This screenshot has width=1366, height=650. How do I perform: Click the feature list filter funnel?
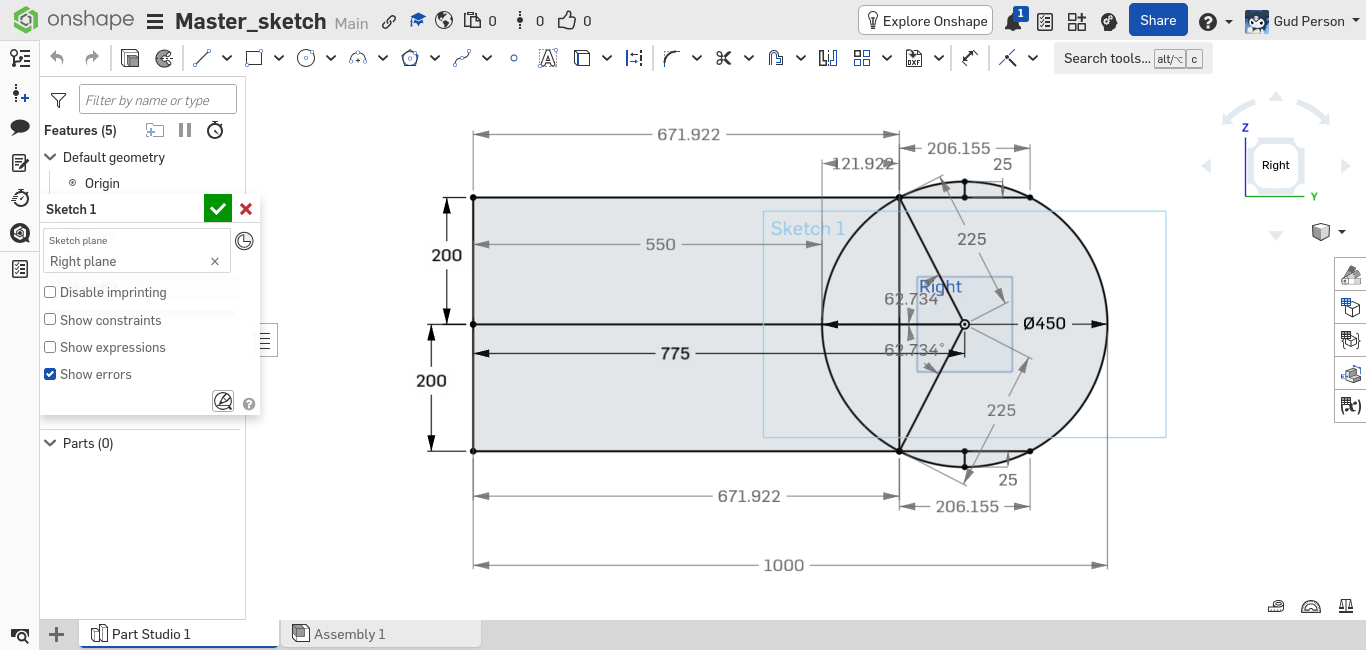coord(59,100)
